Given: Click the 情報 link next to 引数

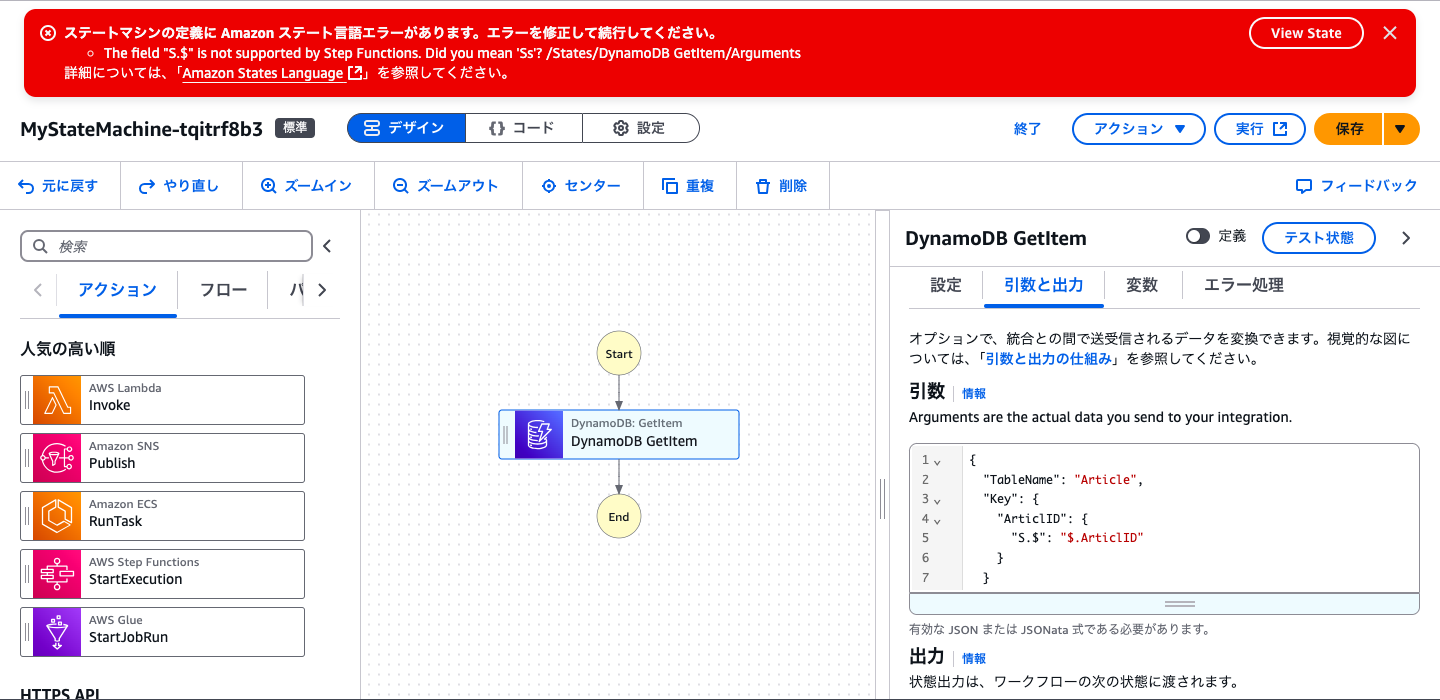Looking at the screenshot, I should [974, 394].
